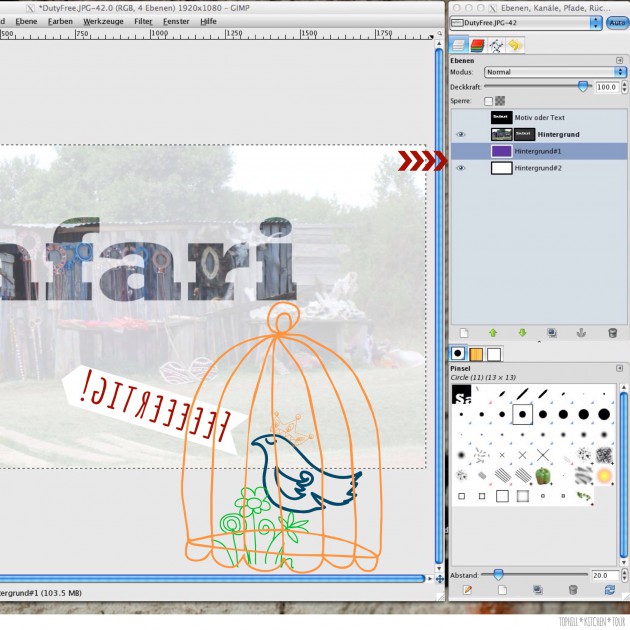Pick the yellow sparks brush
This screenshot has width=630, height=630.
coord(604,476)
